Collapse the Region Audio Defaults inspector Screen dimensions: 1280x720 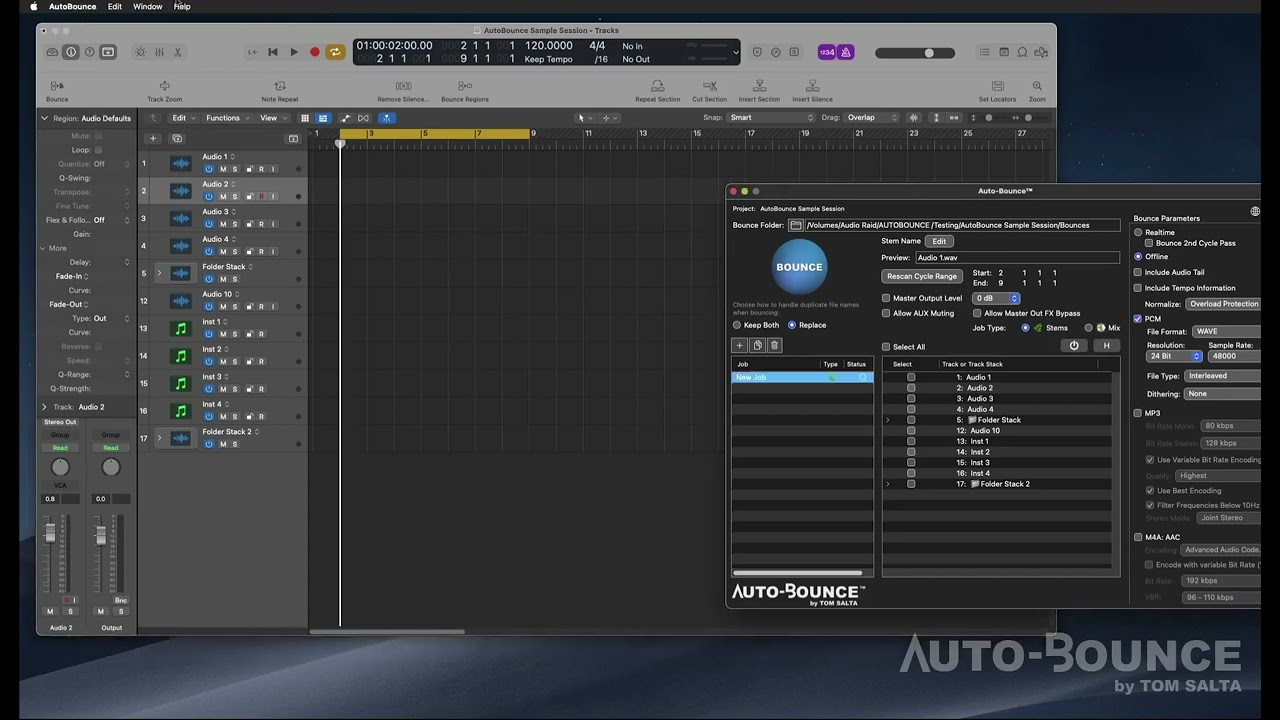click(44, 118)
